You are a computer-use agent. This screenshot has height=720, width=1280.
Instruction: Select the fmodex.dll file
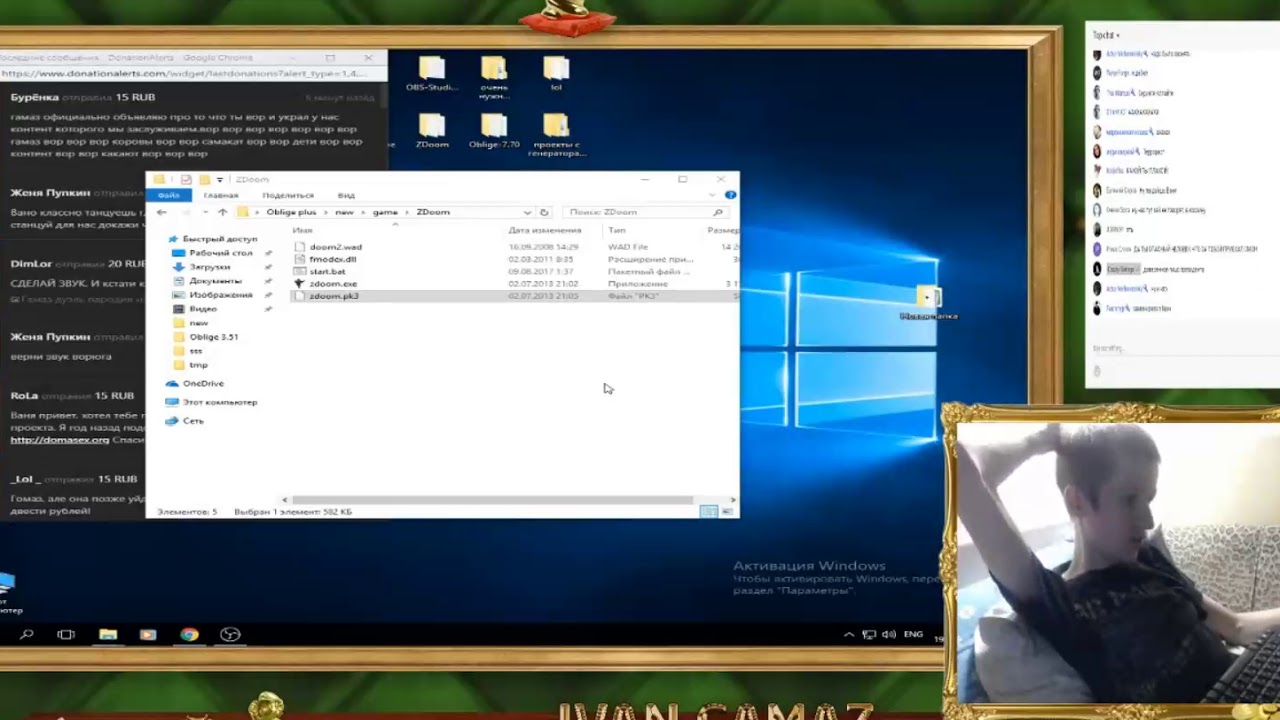(332, 259)
